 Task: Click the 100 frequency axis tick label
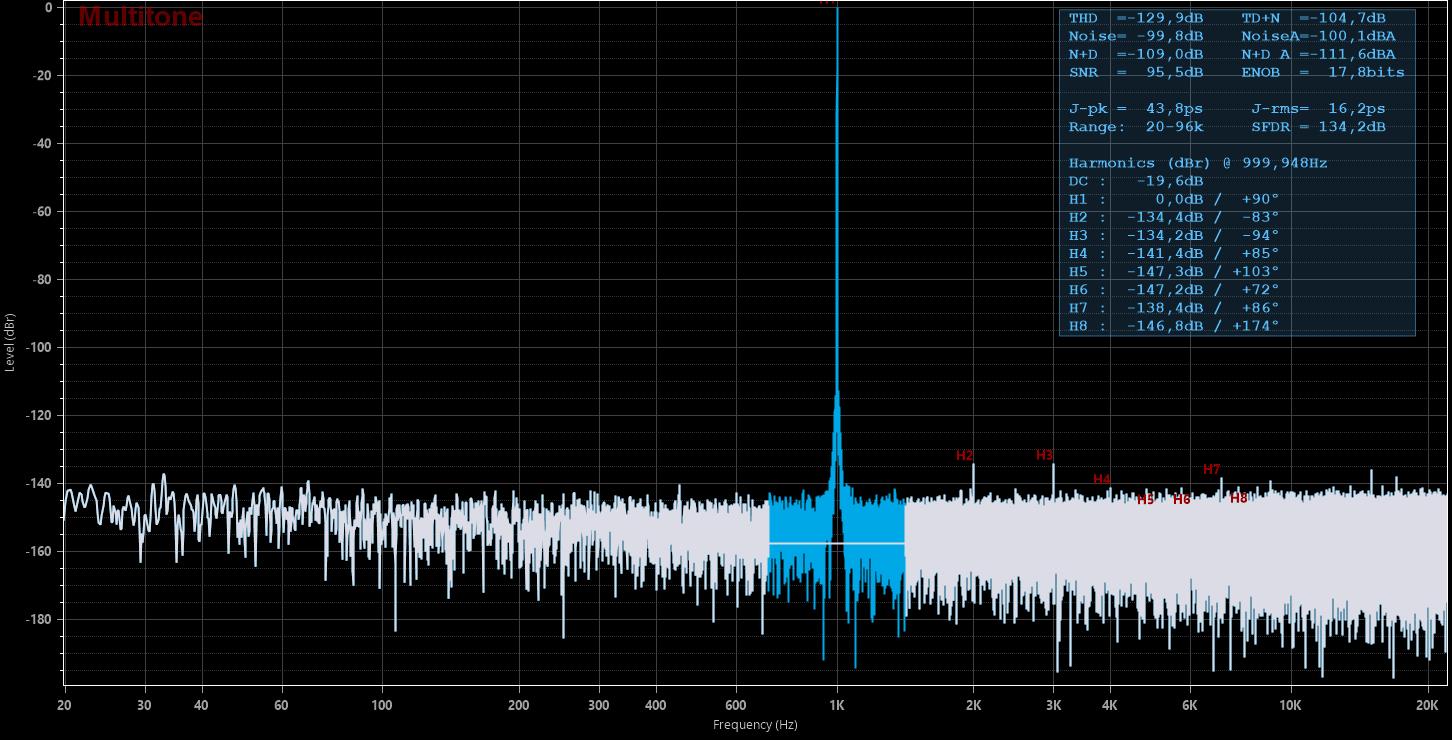coord(382,704)
